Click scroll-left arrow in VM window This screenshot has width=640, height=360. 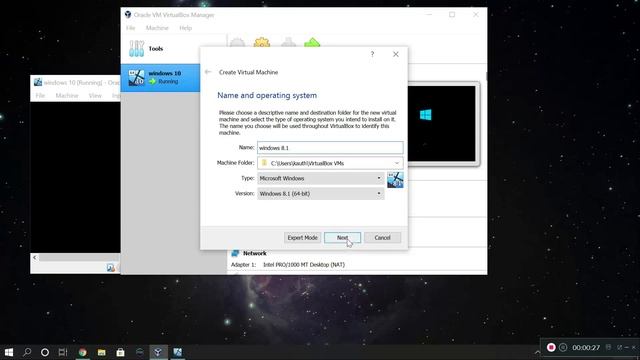click(x=35, y=258)
